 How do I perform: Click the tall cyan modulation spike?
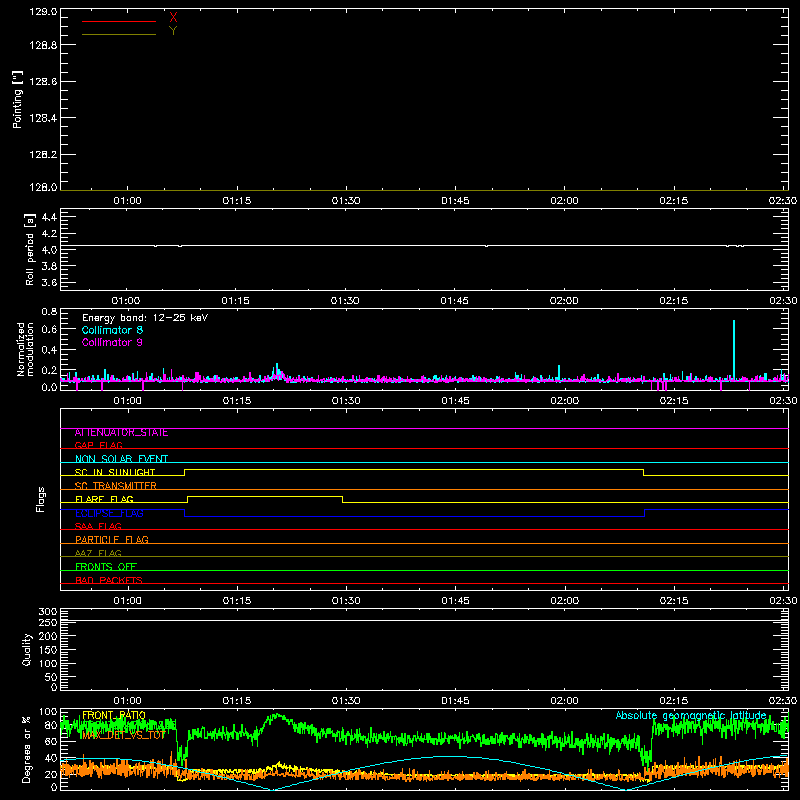pyautogui.click(x=734, y=349)
